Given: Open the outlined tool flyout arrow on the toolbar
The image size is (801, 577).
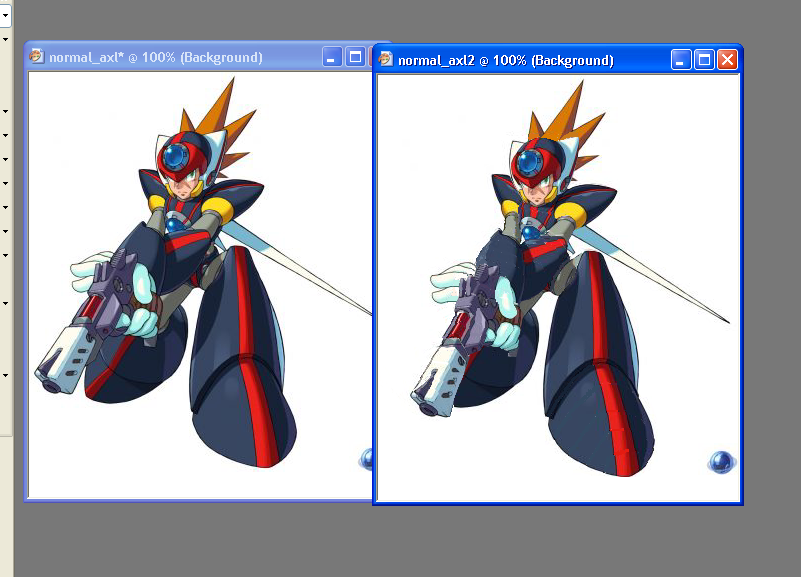Looking at the screenshot, I should coord(5,15).
